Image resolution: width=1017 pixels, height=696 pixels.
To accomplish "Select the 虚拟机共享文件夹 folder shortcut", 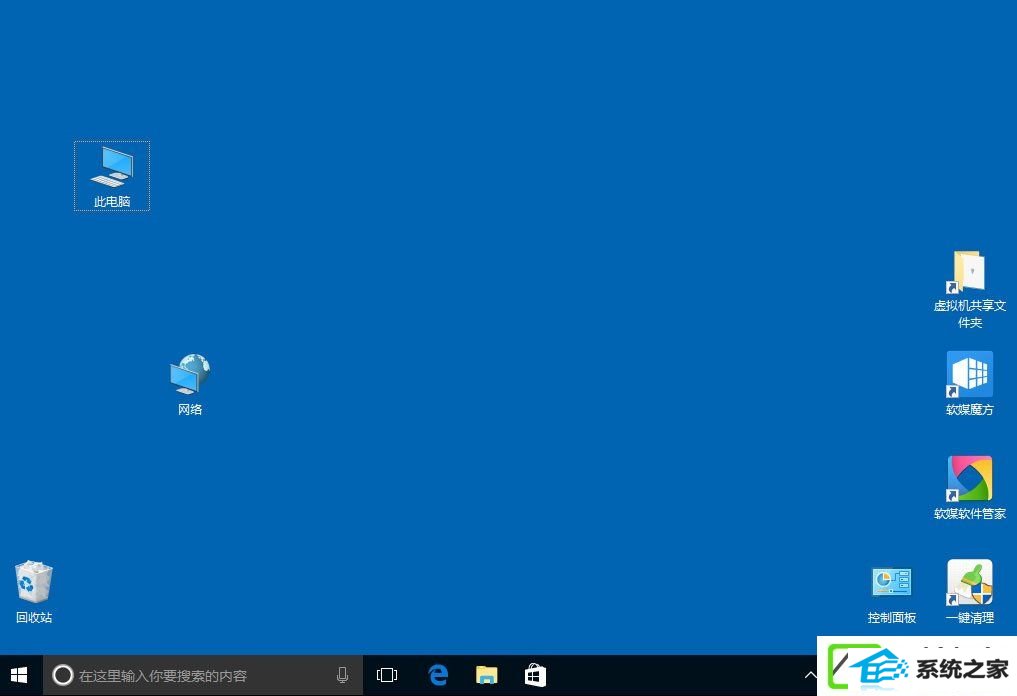I will coord(970,289).
